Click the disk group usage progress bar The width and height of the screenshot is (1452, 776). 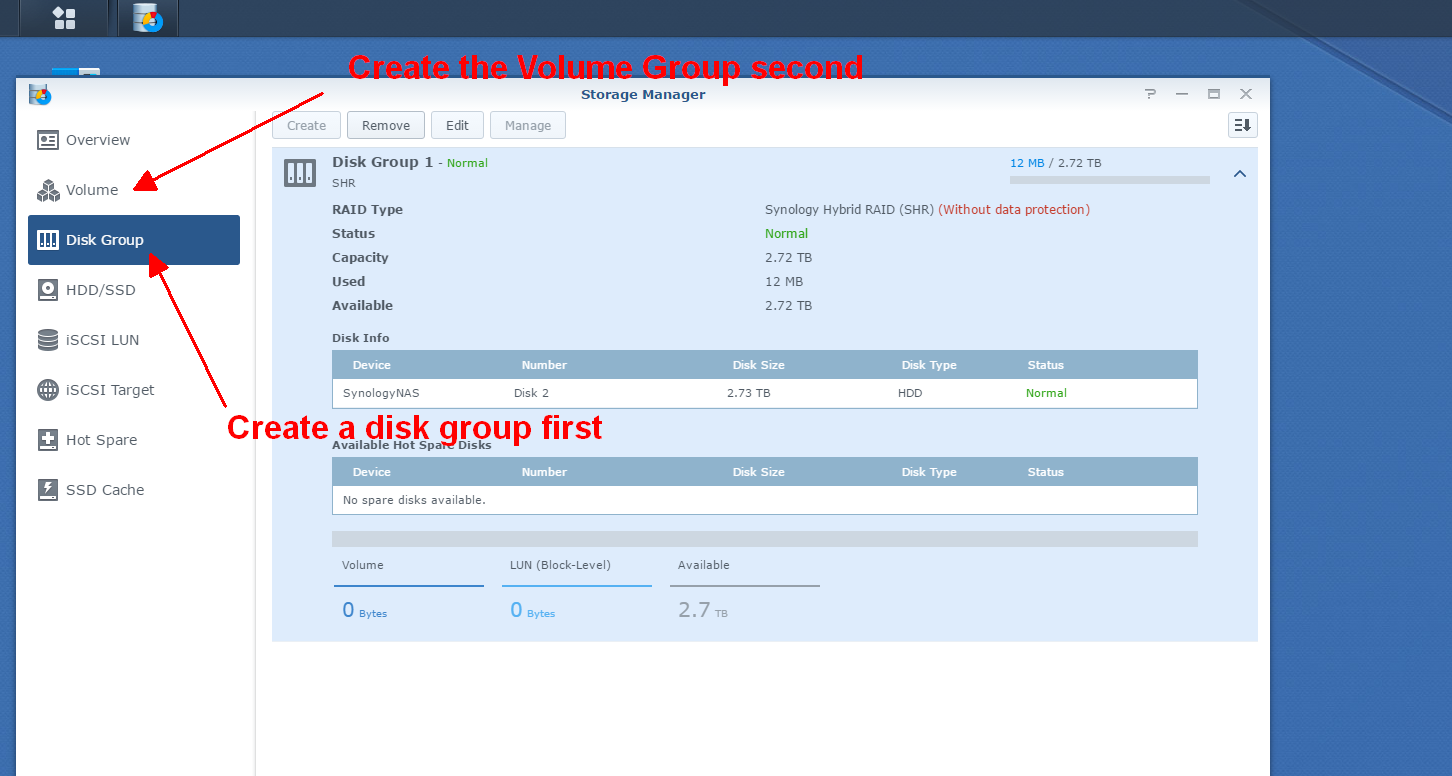click(1110, 180)
